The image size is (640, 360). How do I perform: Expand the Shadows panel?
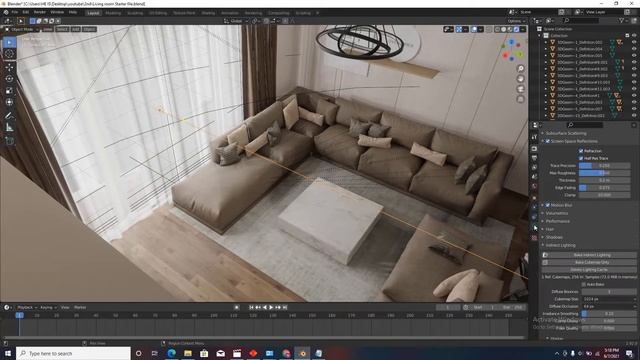coord(554,237)
